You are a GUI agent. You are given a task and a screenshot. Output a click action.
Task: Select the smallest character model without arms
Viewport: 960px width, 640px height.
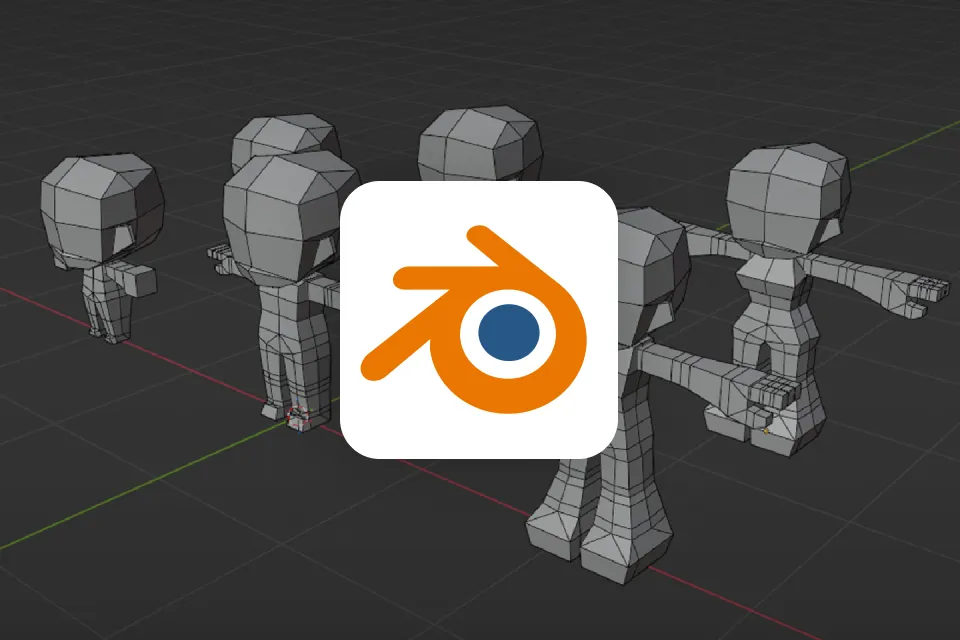pos(103,247)
